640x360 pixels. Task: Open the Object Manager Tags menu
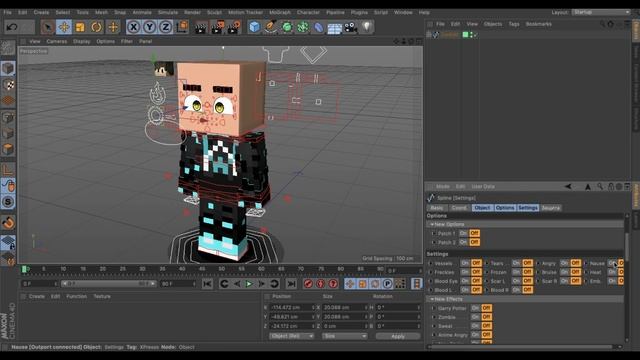pyautogui.click(x=514, y=24)
